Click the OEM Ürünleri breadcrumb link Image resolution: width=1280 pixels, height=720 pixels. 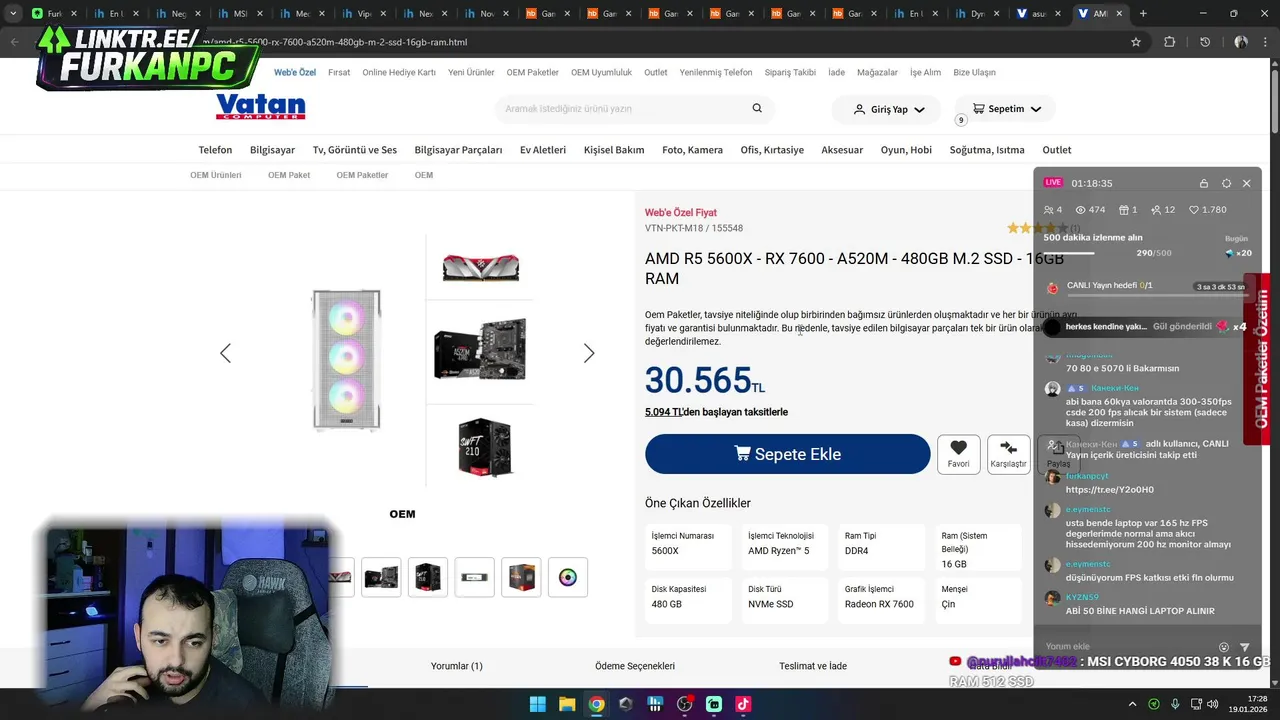216,175
